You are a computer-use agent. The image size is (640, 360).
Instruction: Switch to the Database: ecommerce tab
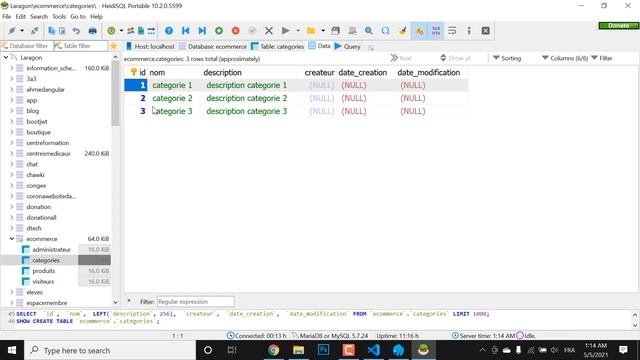213,47
